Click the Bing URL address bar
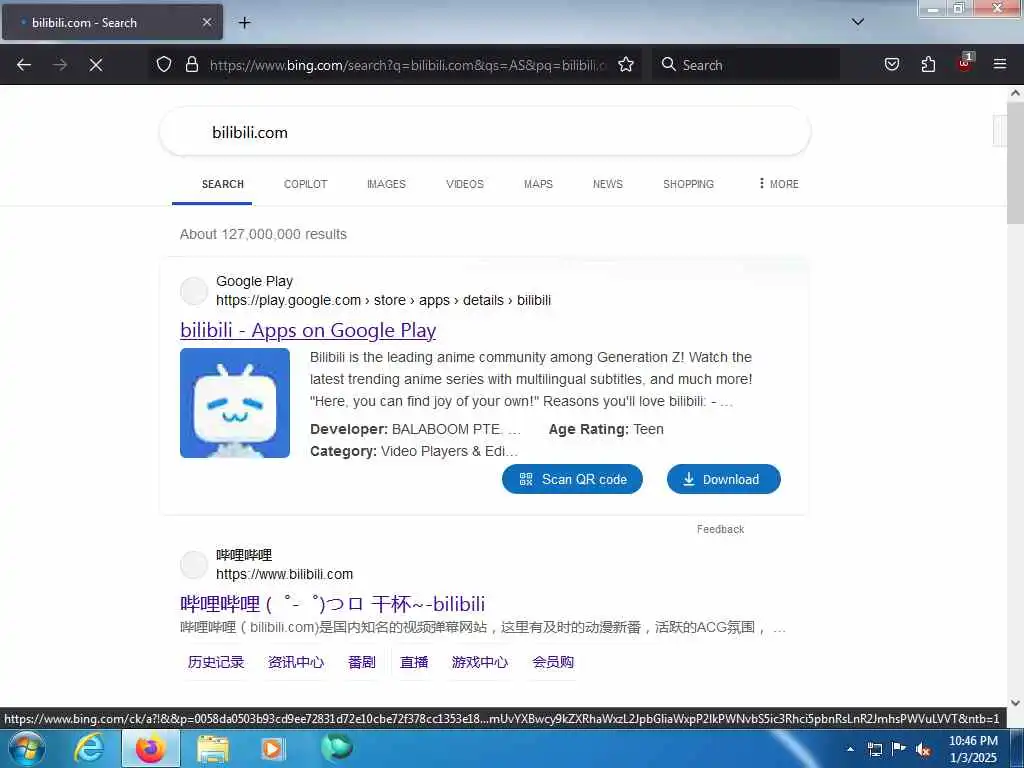The height and width of the screenshot is (768, 1024). click(408, 65)
